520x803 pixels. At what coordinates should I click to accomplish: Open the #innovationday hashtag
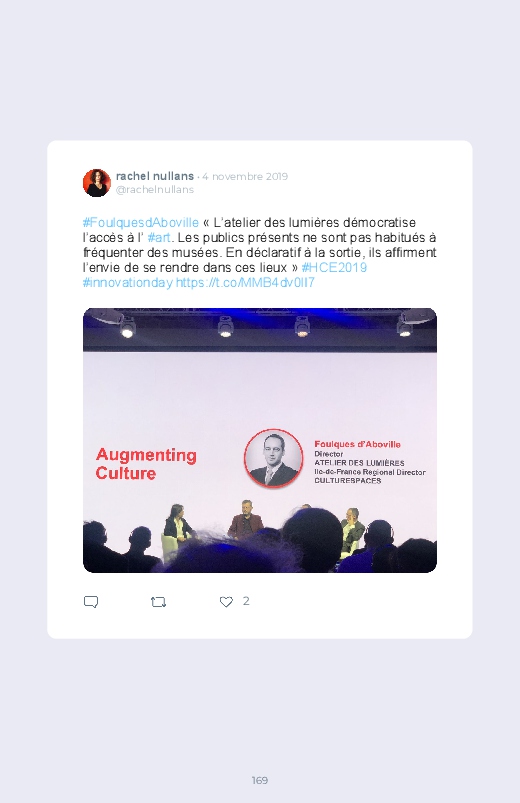tap(128, 283)
